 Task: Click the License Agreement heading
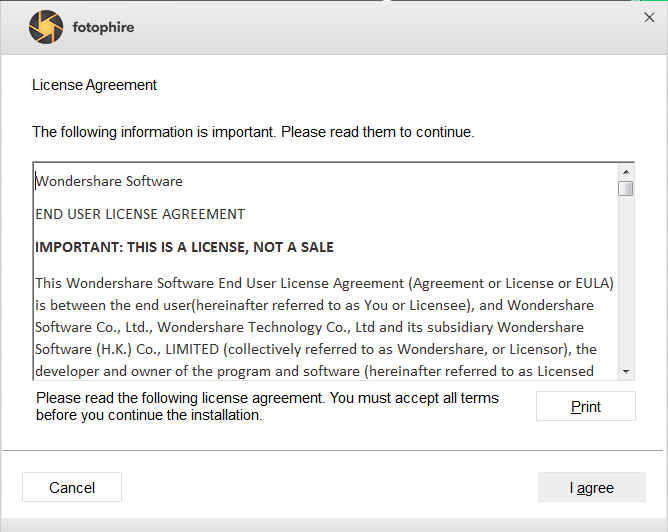click(95, 85)
